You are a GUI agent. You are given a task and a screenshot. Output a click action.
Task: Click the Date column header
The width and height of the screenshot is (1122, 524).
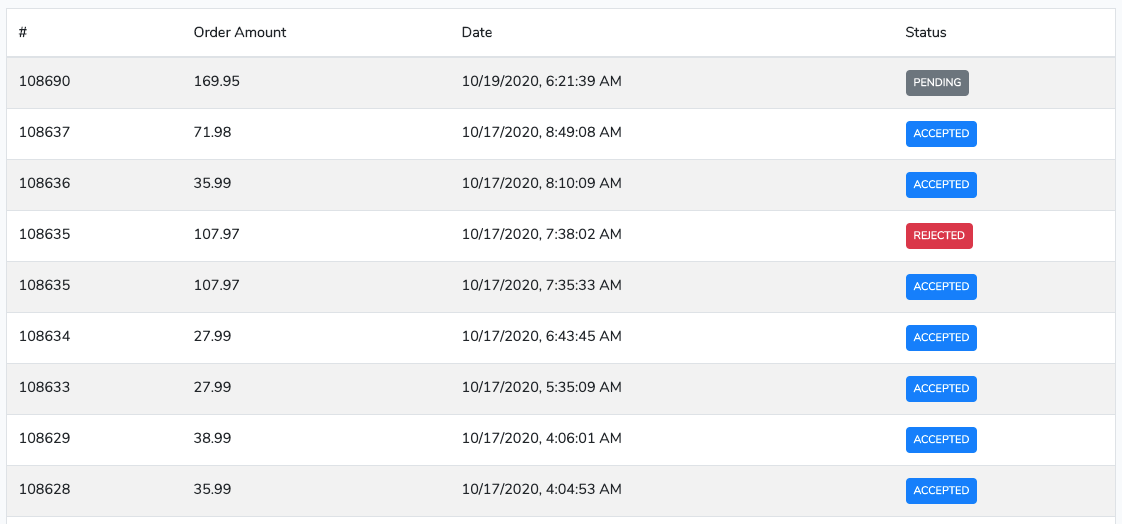[x=477, y=32]
